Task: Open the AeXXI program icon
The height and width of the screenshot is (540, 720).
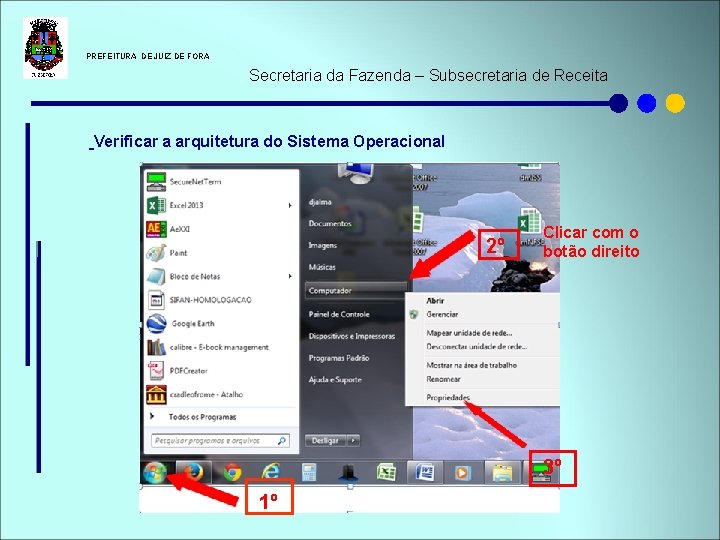Action: pyautogui.click(x=156, y=229)
